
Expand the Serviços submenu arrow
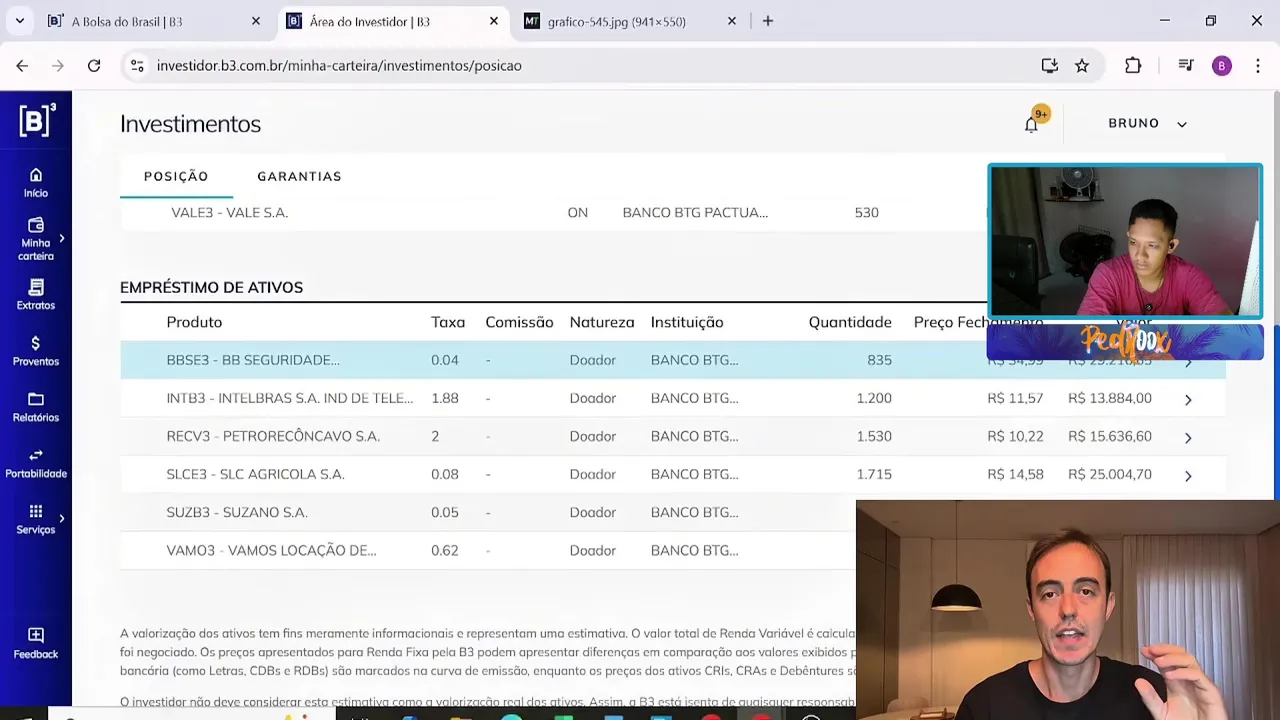62,518
